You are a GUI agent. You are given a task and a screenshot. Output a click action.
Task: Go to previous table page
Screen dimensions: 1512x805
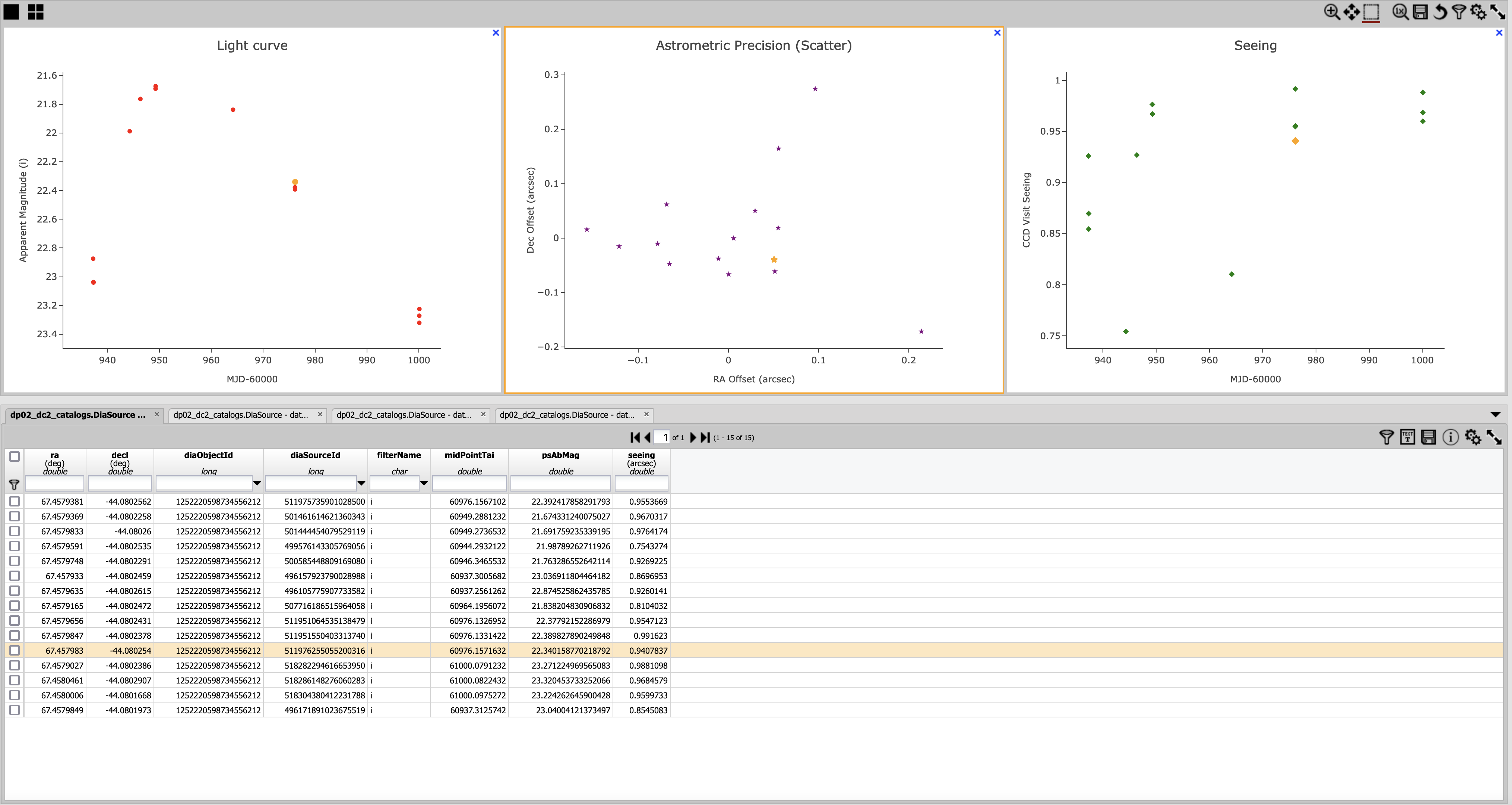648,438
